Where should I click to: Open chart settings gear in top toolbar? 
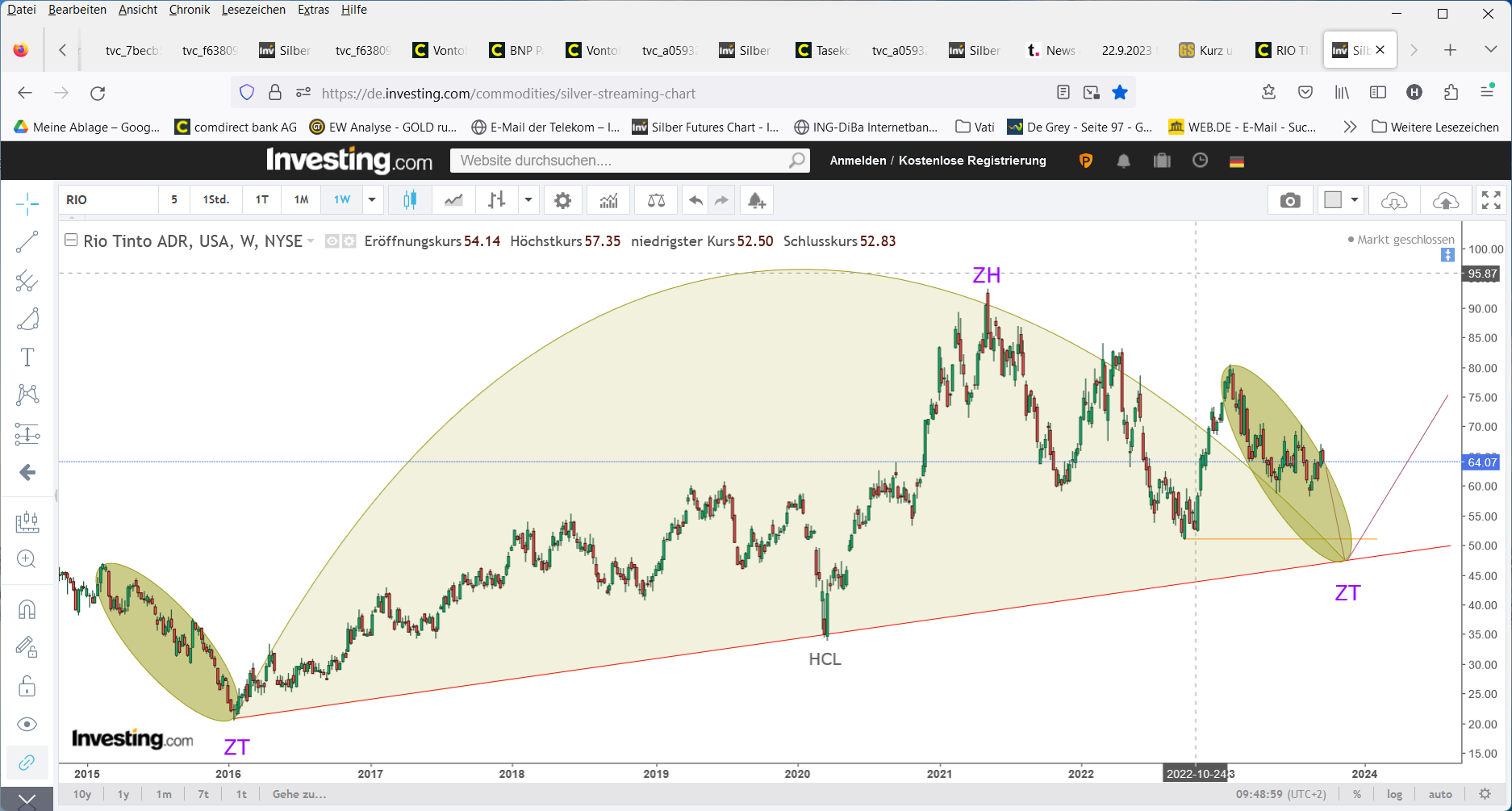coord(563,200)
